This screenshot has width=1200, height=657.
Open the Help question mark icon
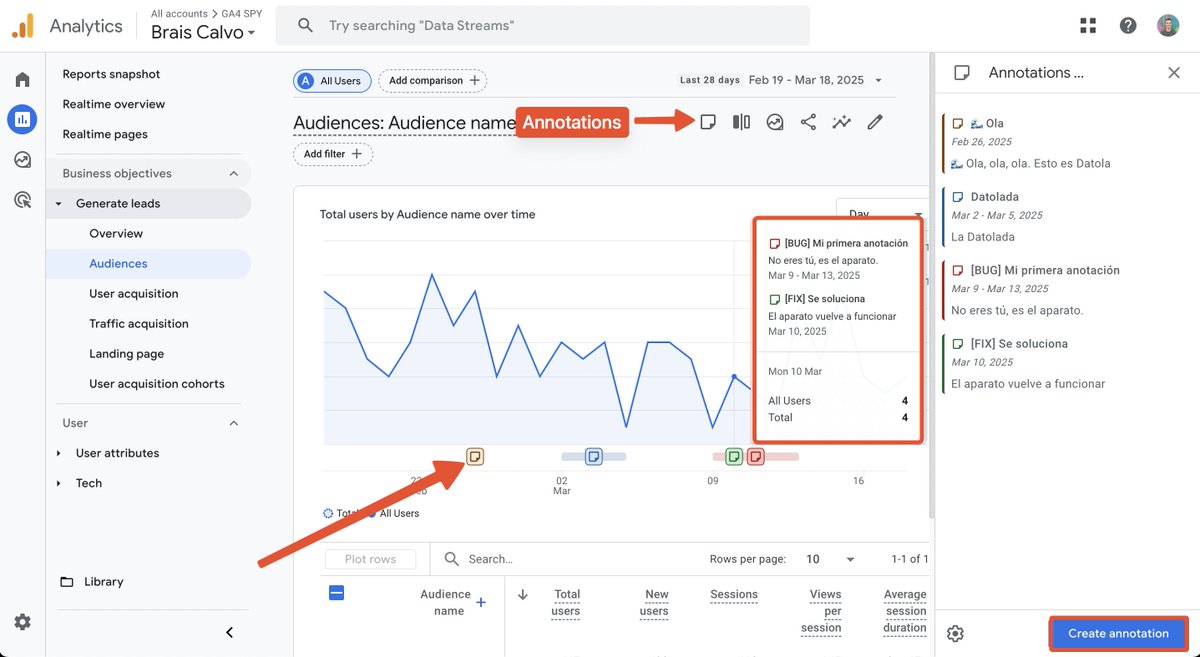pyautogui.click(x=1128, y=26)
